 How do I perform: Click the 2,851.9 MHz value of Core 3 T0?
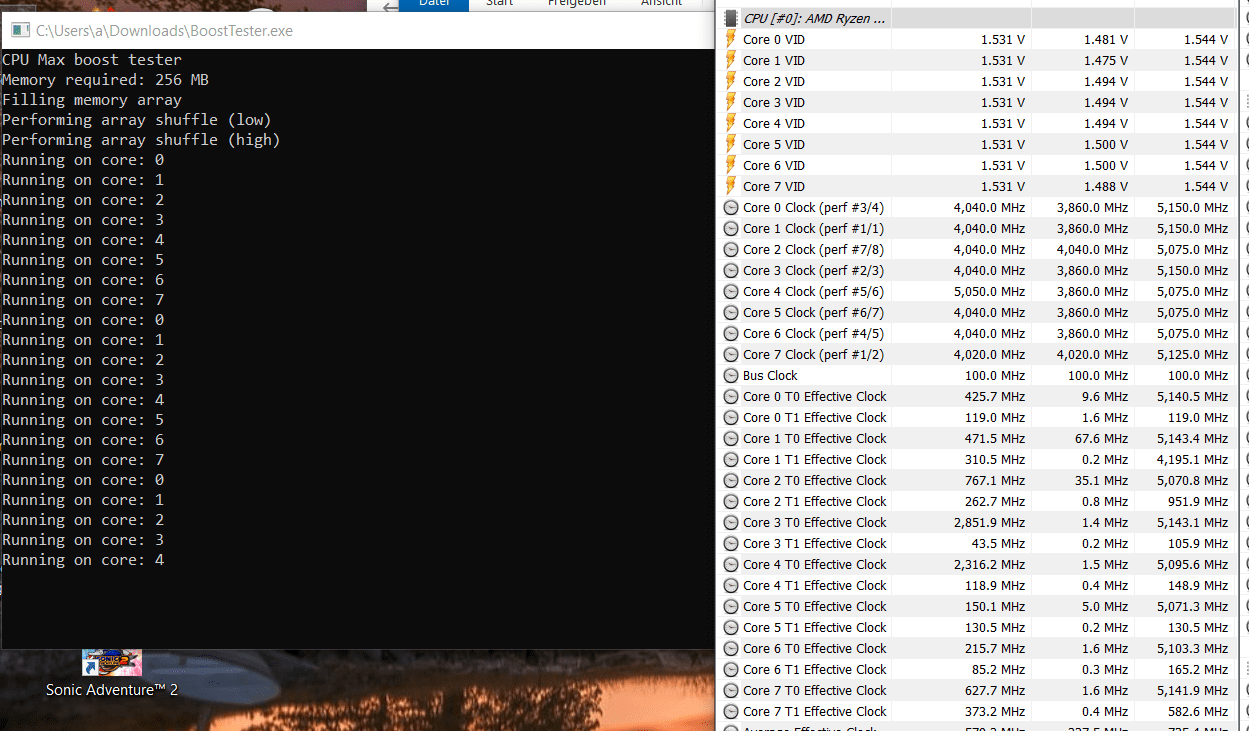(x=989, y=522)
